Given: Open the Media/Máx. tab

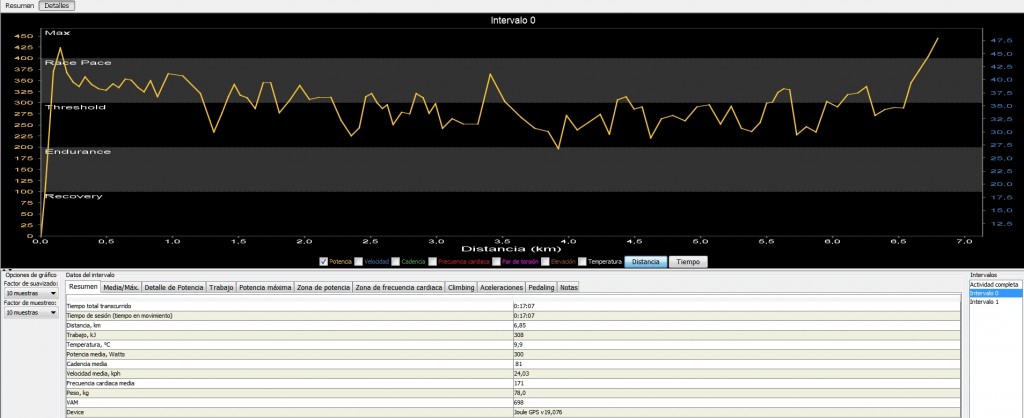Looking at the screenshot, I should click(121, 287).
